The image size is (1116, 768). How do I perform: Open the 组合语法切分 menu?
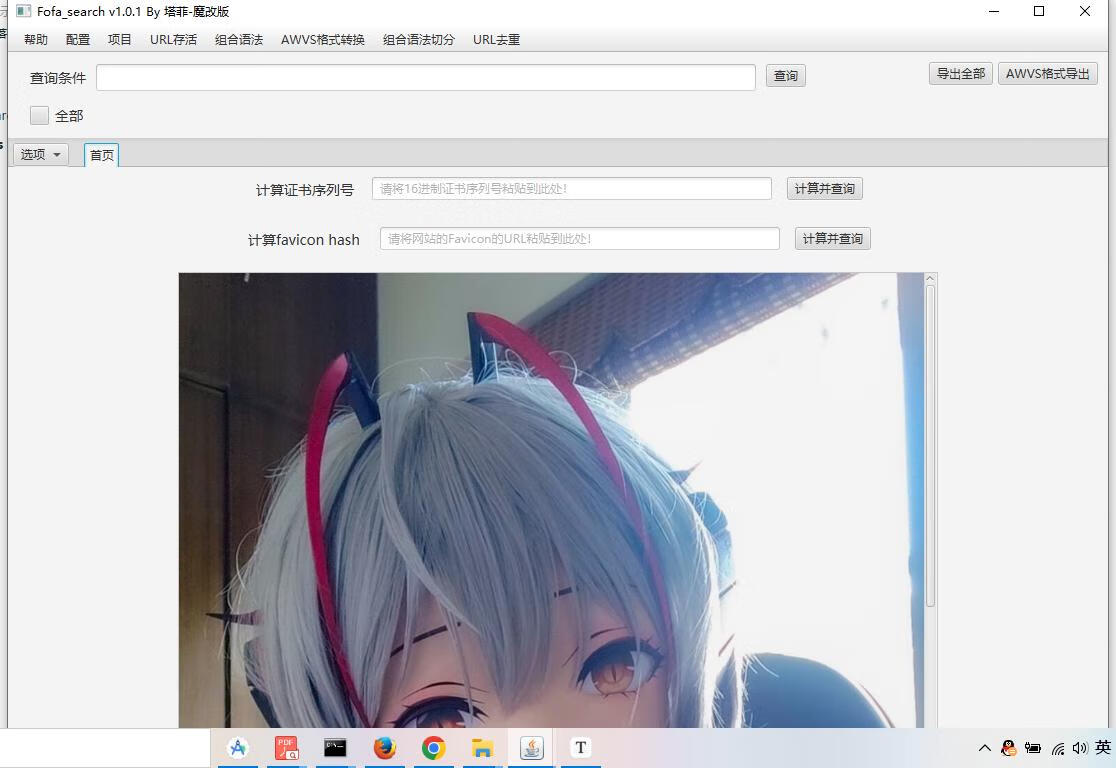(x=418, y=40)
